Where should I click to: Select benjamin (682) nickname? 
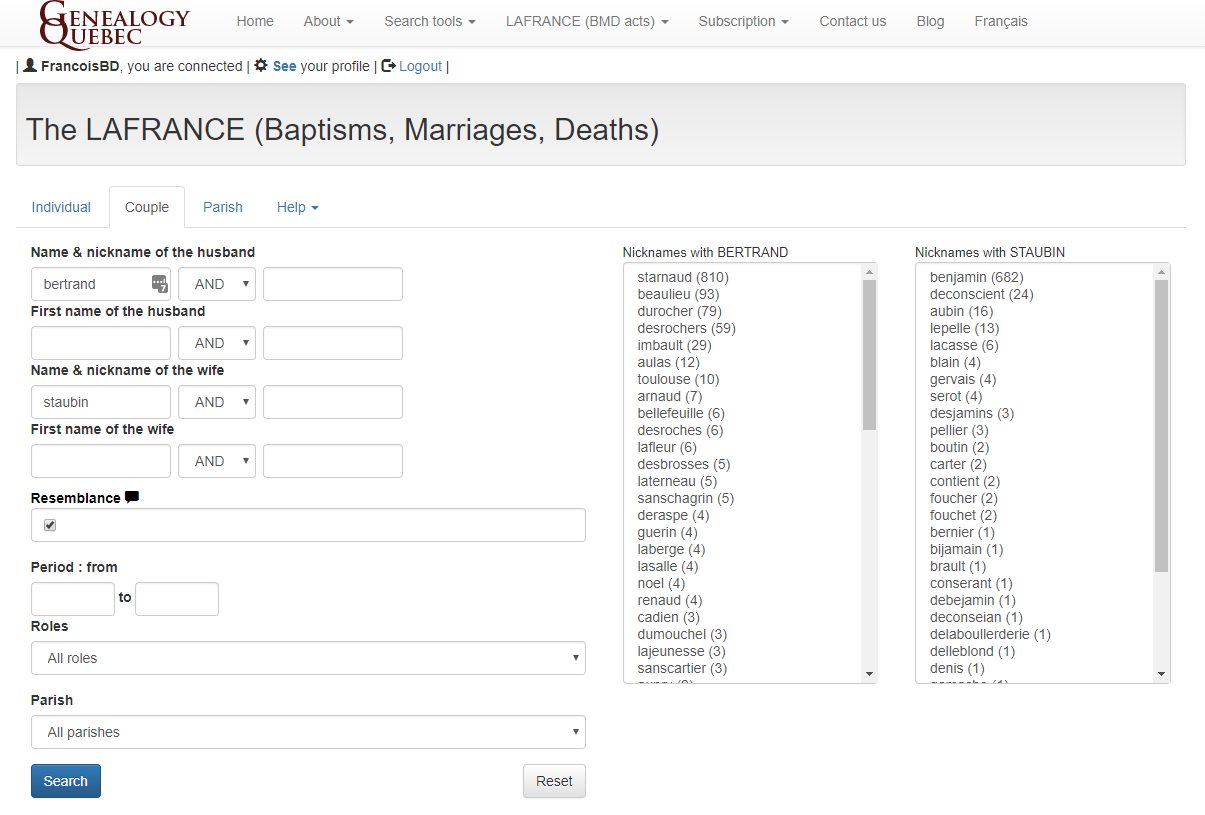point(976,277)
